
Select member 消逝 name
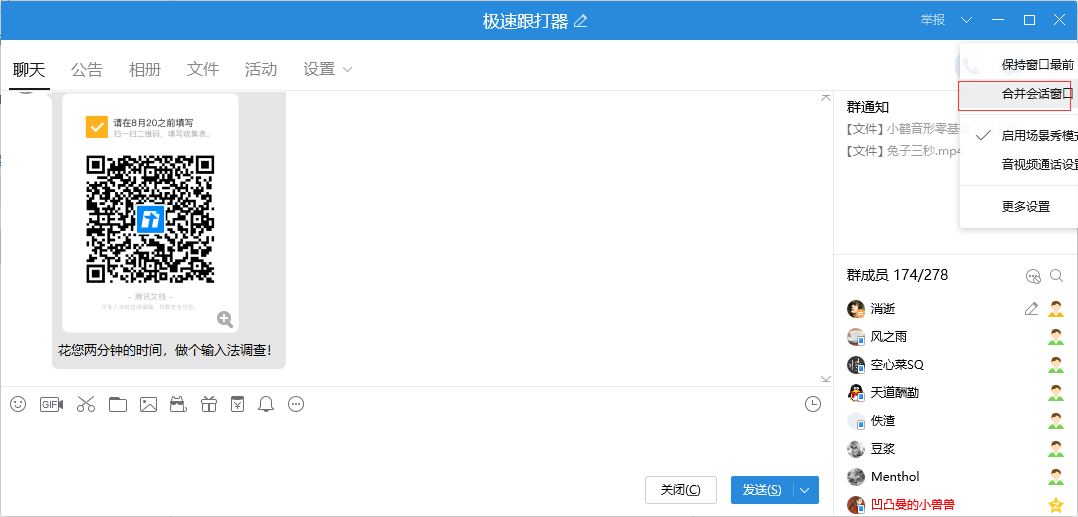(883, 309)
